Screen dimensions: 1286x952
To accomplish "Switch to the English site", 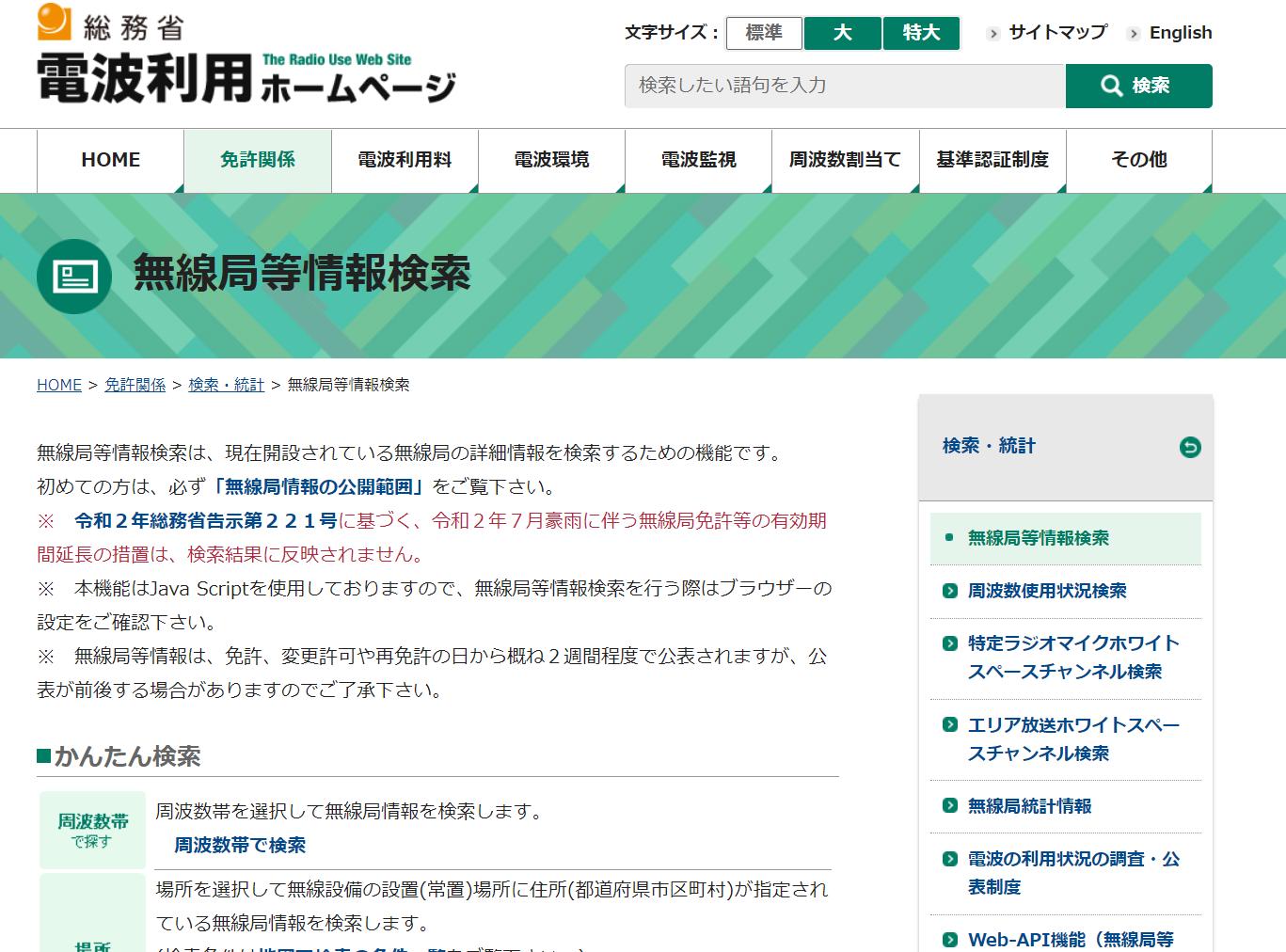I will point(1180,33).
